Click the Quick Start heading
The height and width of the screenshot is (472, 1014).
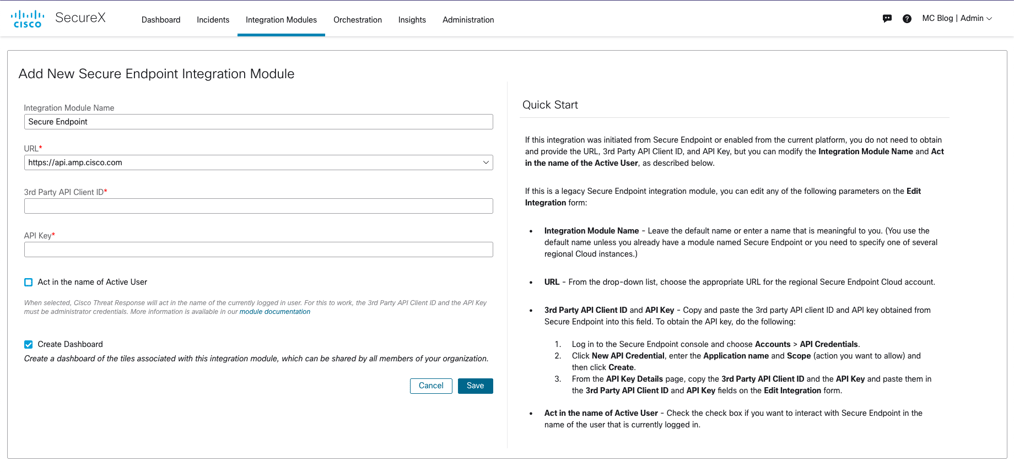coord(550,105)
